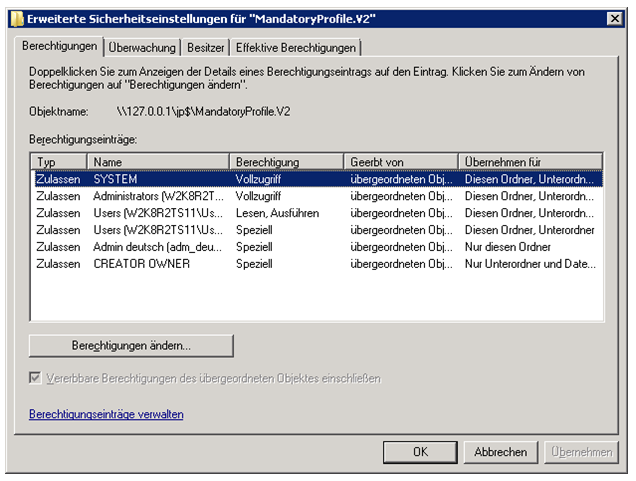Click the Übernehmen button

click(x=581, y=452)
